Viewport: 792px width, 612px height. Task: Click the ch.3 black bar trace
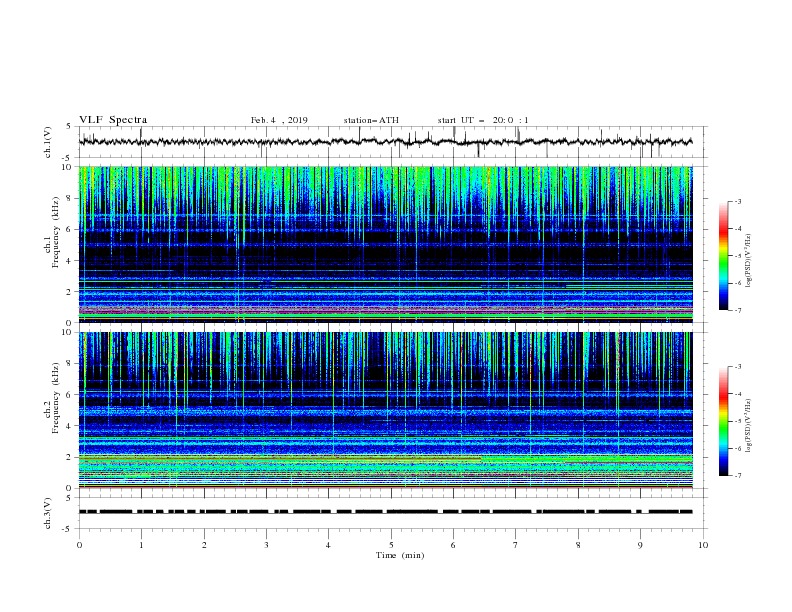click(x=386, y=512)
